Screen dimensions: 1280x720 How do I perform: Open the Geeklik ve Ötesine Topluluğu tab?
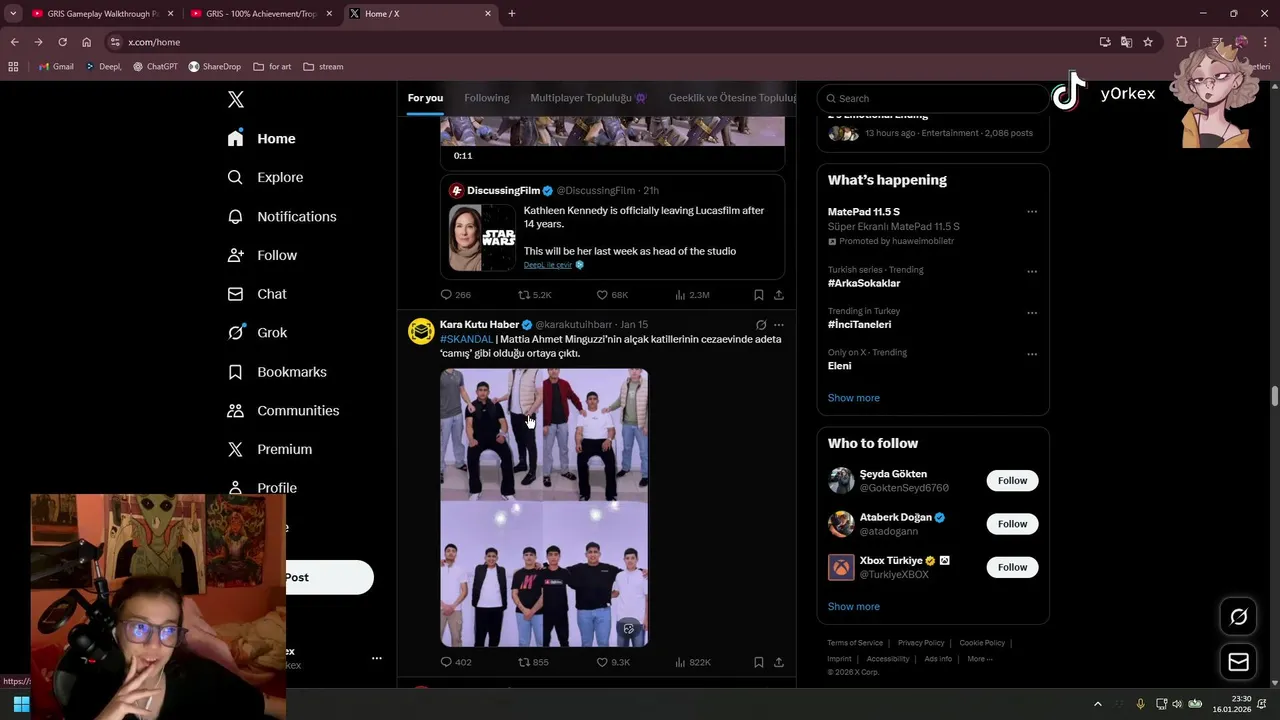point(733,98)
